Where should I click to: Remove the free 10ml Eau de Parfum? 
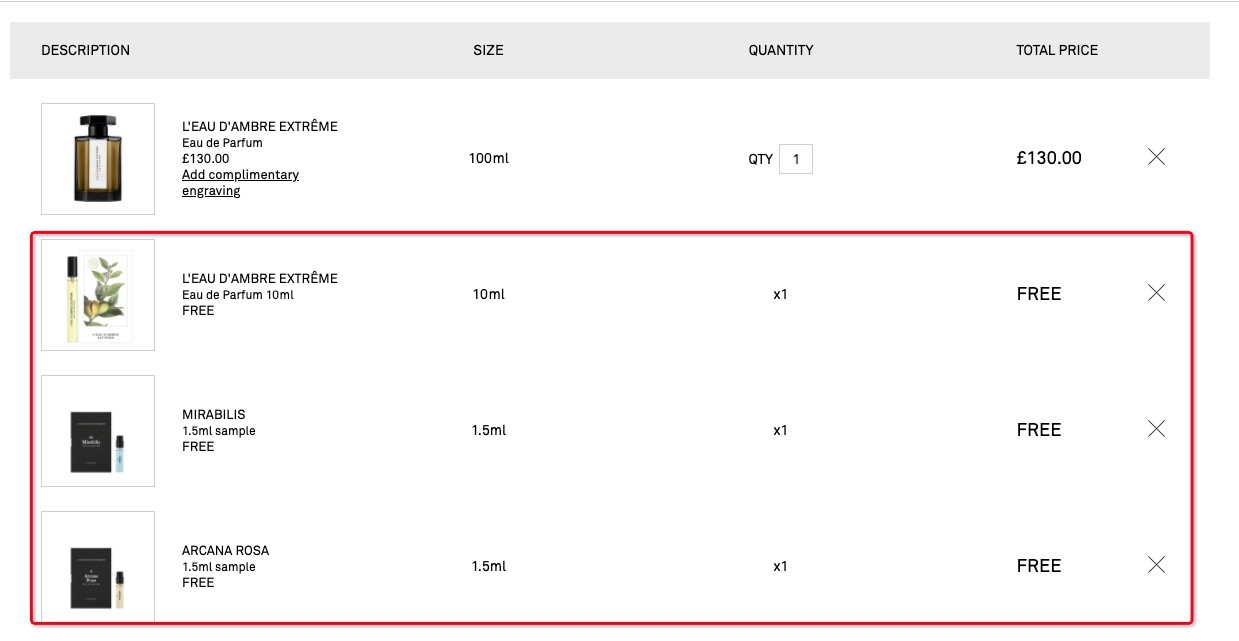[1156, 293]
